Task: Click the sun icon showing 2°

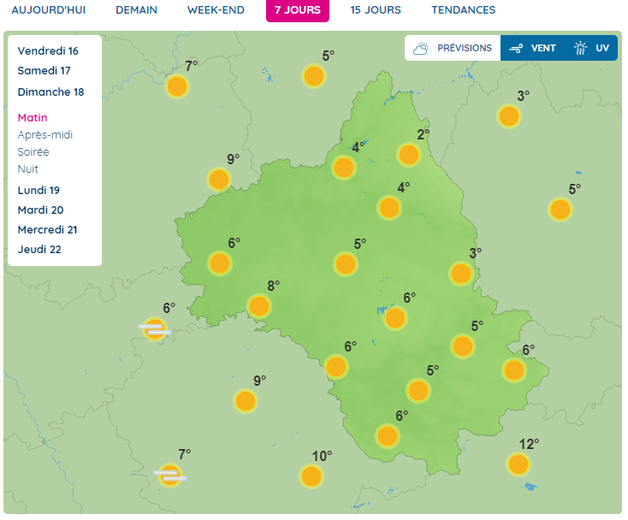Action: pyautogui.click(x=408, y=154)
